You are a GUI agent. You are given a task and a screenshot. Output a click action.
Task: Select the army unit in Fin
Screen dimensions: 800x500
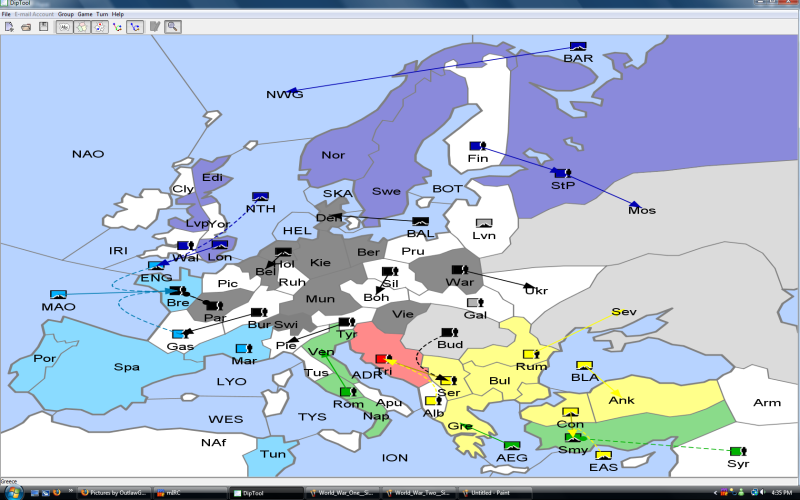477,146
